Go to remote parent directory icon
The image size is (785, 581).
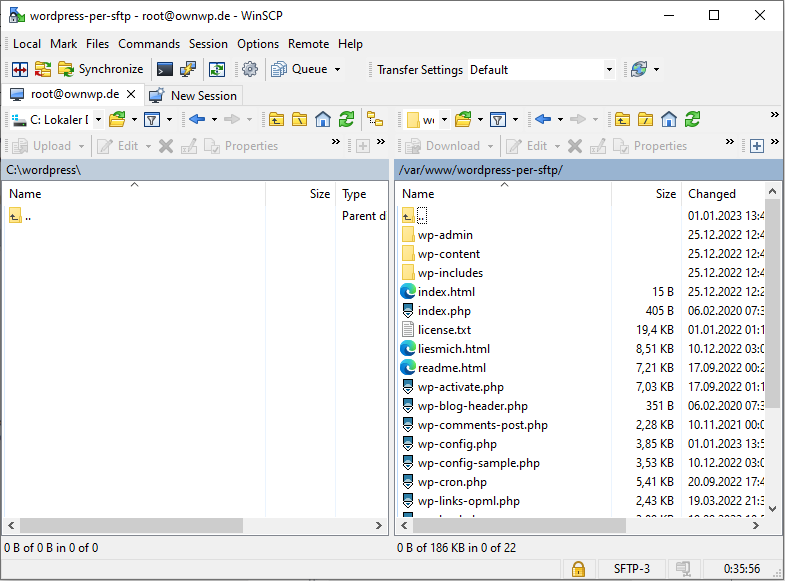622,120
